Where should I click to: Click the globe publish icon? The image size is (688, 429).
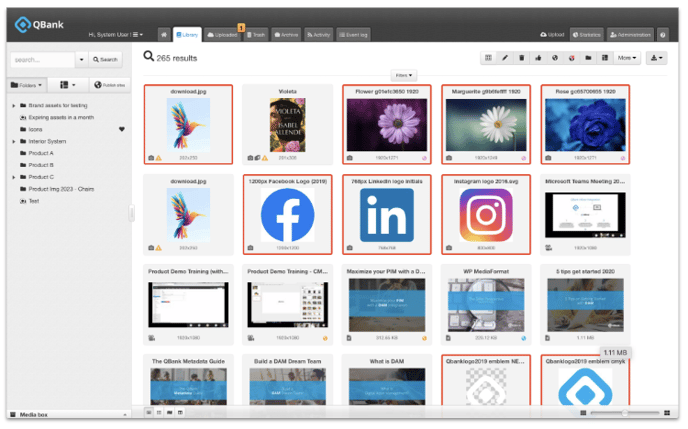point(555,58)
